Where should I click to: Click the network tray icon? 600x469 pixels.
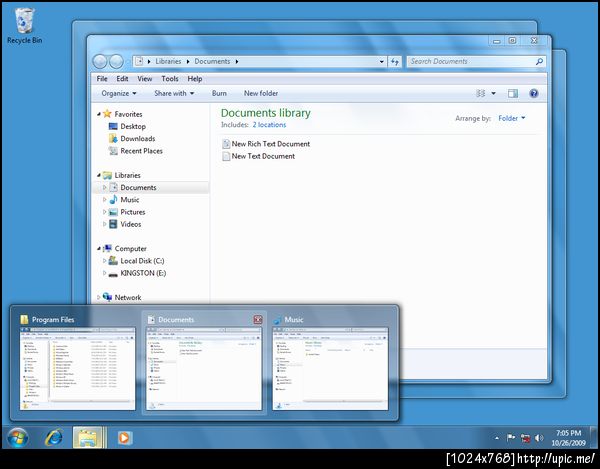(525, 438)
